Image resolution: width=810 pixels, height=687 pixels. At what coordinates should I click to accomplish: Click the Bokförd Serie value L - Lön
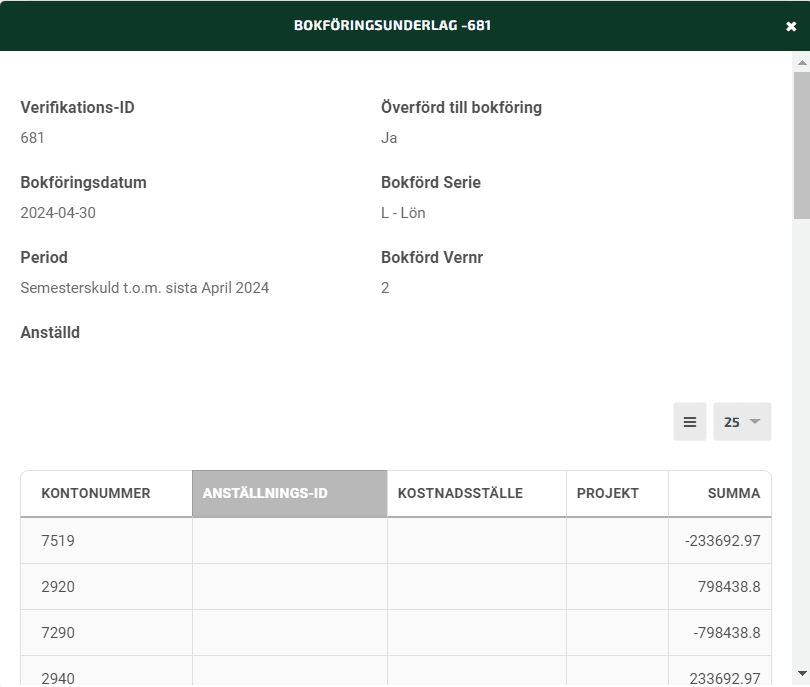pos(403,213)
